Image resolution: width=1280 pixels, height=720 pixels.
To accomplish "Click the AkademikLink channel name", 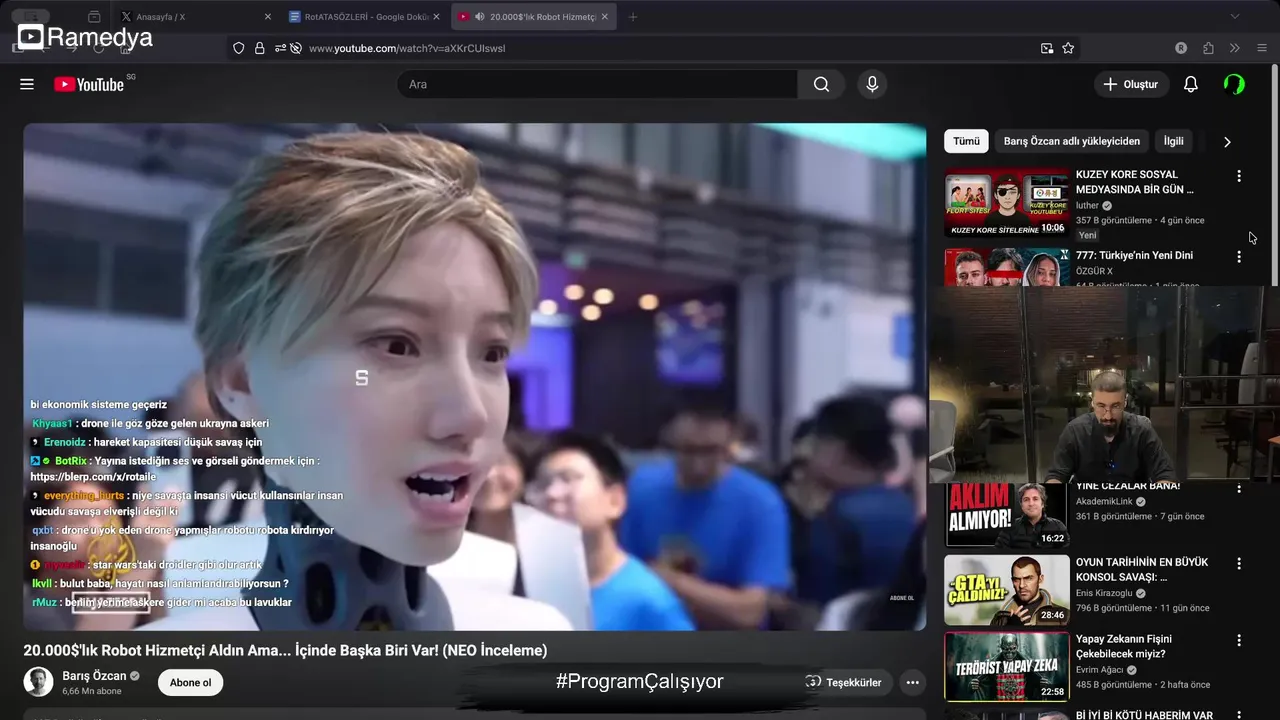I will tap(1104, 501).
